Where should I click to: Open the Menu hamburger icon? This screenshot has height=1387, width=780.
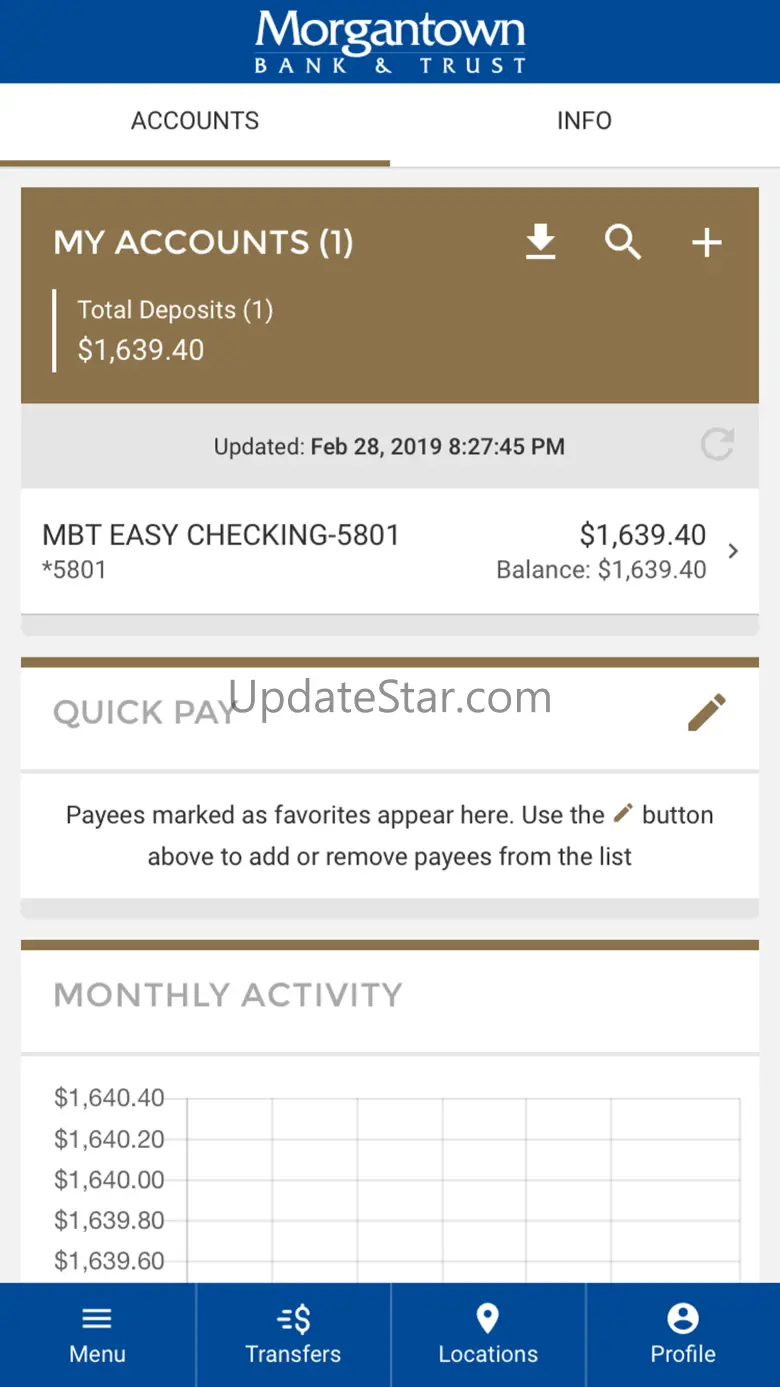tap(97, 1318)
